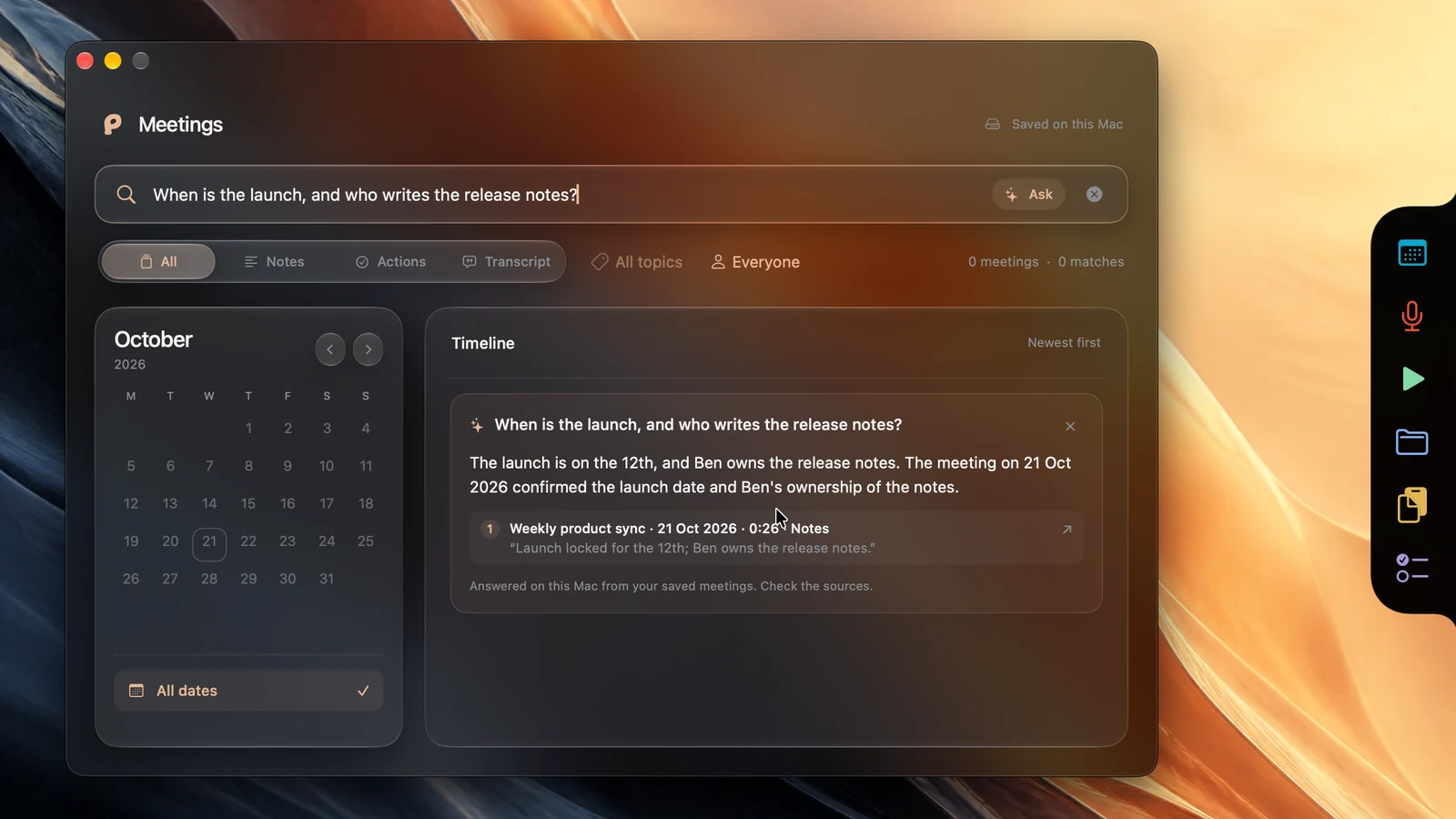Click the Meetings app logo

tap(113, 125)
